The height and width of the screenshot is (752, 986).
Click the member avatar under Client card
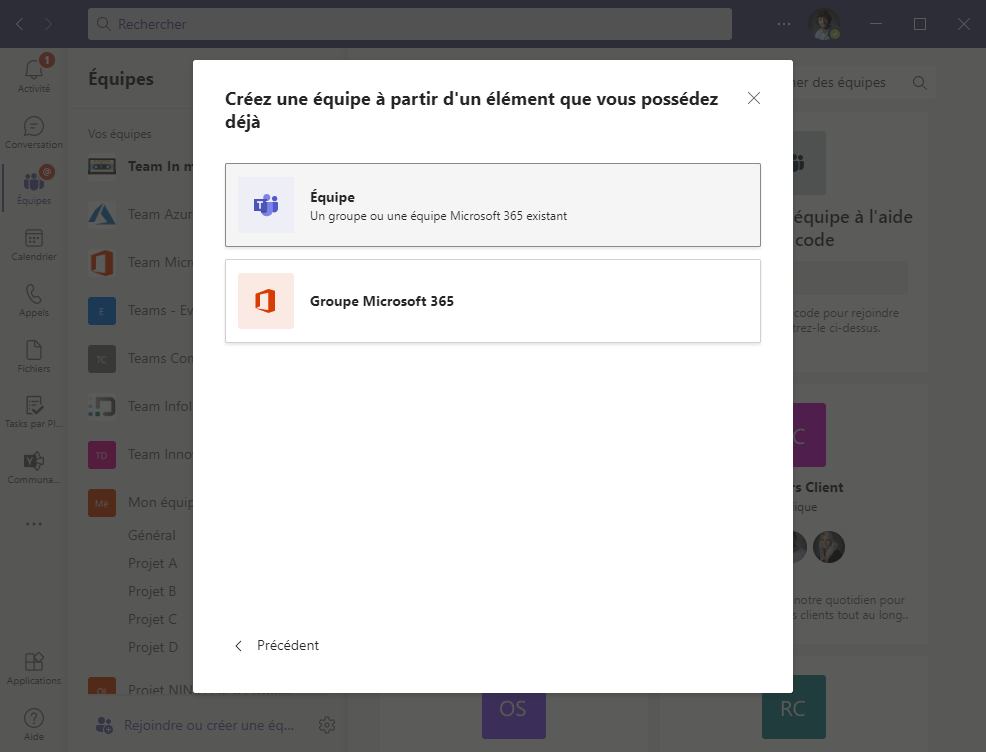coord(828,547)
